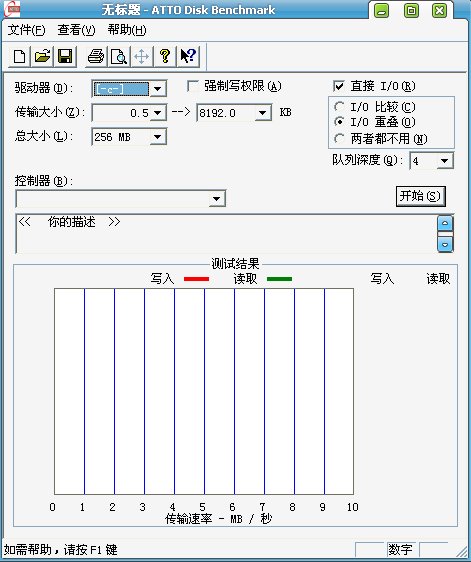Click the ATTO application icon in title bar
The height and width of the screenshot is (562, 471).
pyautogui.click(x=11, y=10)
